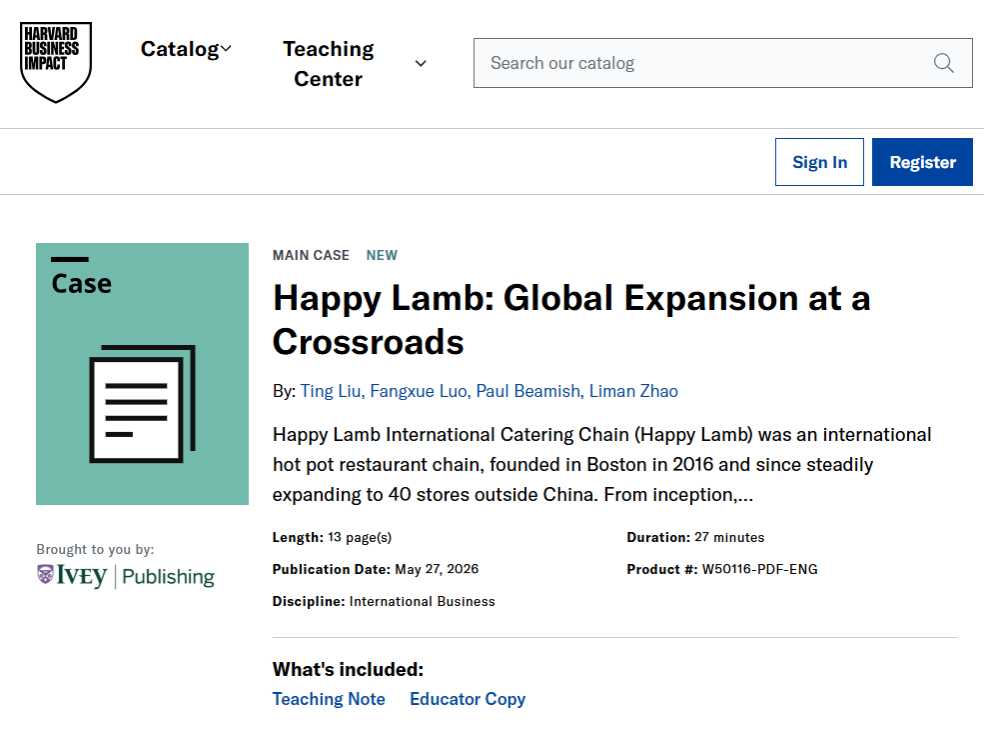This screenshot has width=984, height=741.
Task: Open author Fangxue Luo's link
Action: (x=418, y=391)
